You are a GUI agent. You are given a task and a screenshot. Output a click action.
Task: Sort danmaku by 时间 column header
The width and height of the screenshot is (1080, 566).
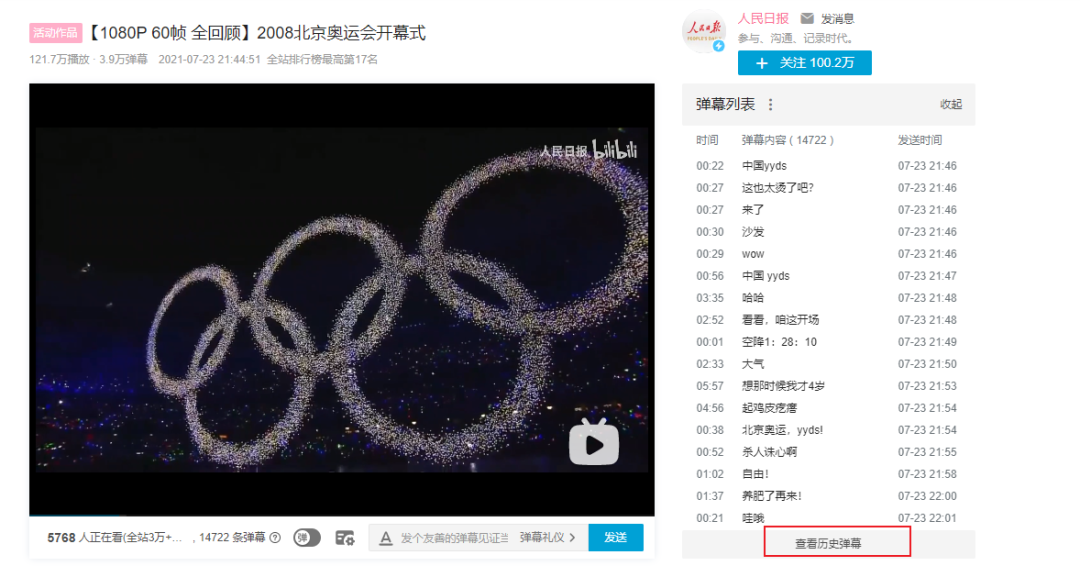[707, 140]
